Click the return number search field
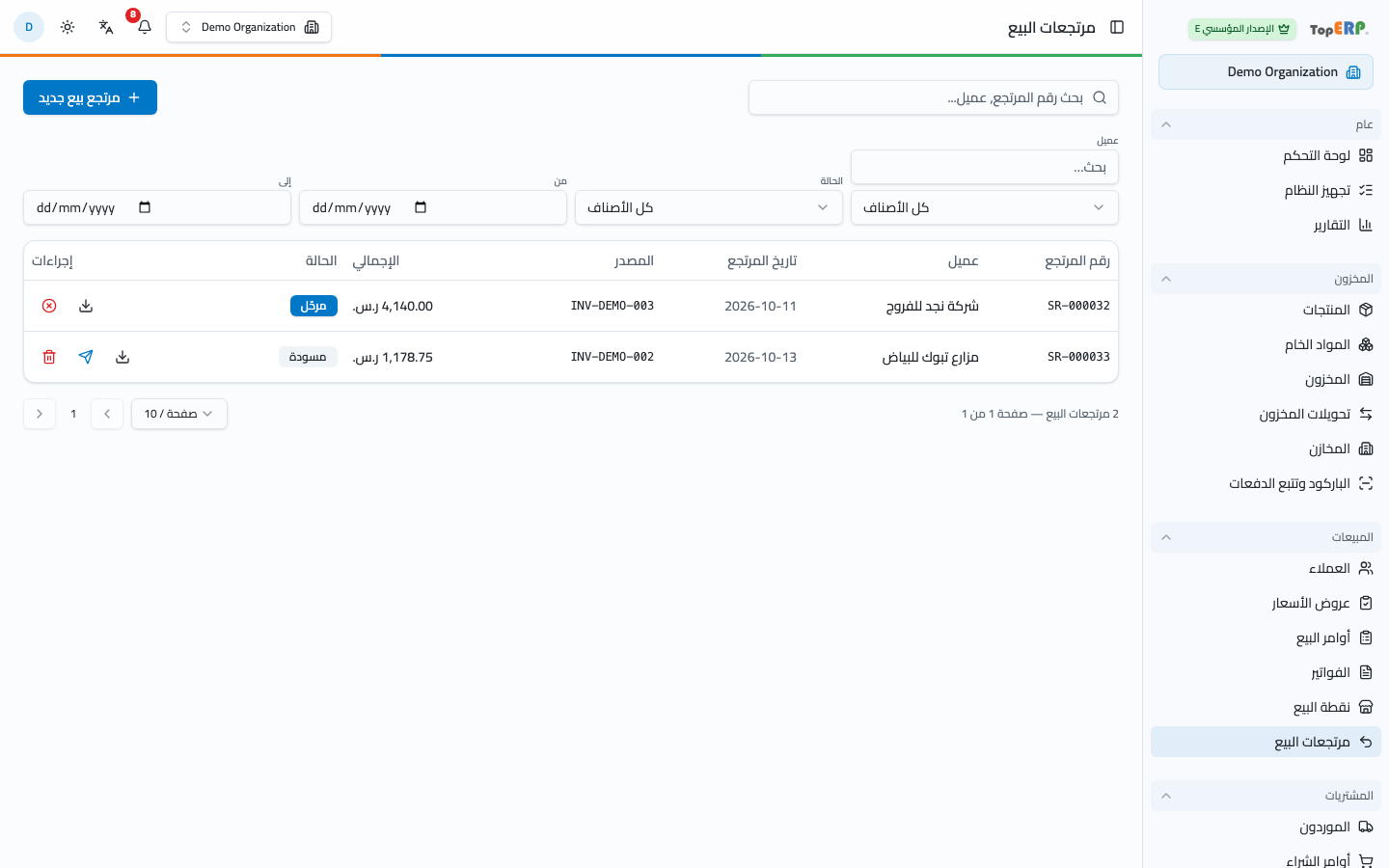This screenshot has width=1389, height=868. pyautogui.click(x=934, y=97)
